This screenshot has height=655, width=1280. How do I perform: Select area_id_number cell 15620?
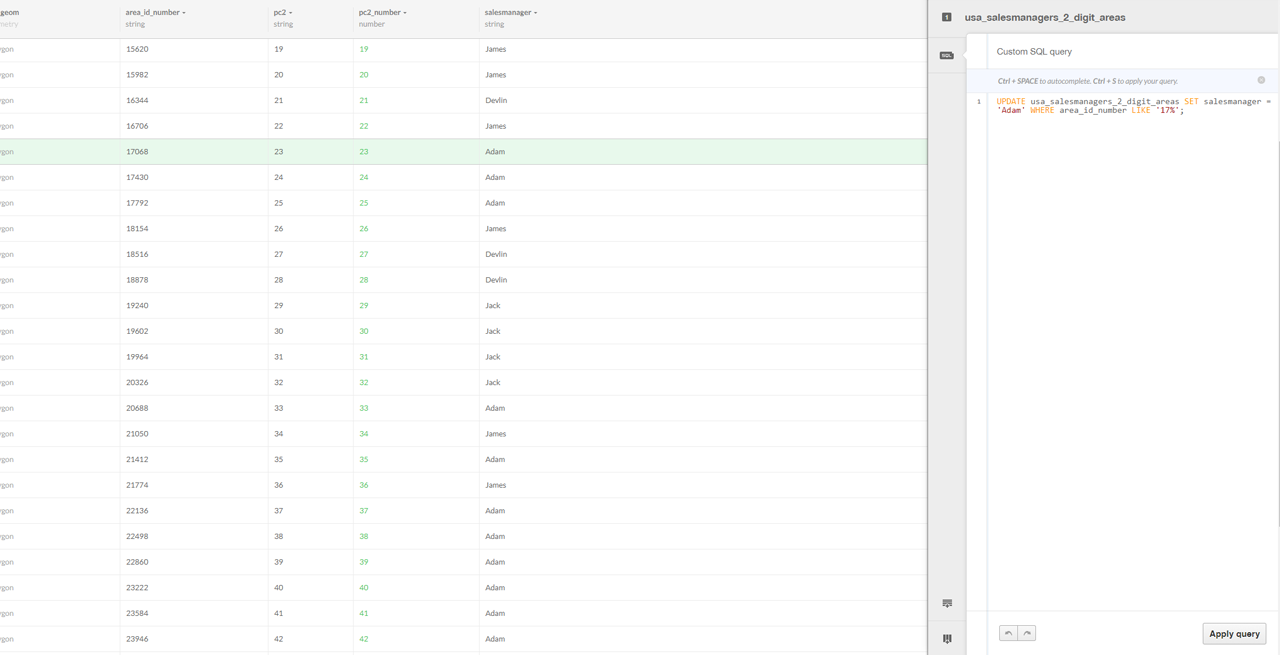pos(137,49)
